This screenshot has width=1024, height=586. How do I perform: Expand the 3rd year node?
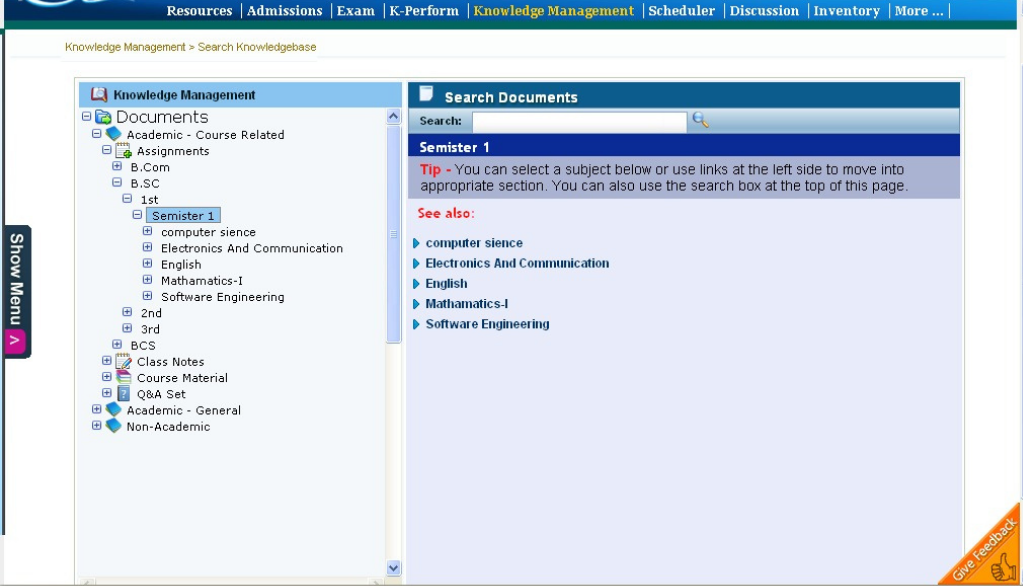point(127,328)
